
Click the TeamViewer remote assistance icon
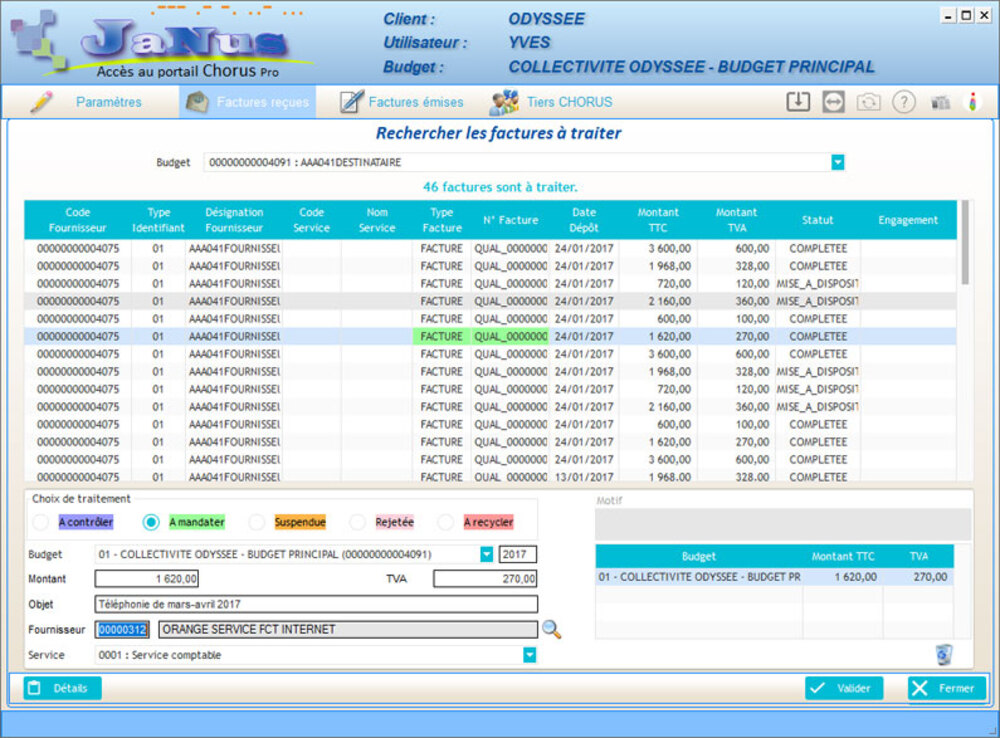coord(833,102)
